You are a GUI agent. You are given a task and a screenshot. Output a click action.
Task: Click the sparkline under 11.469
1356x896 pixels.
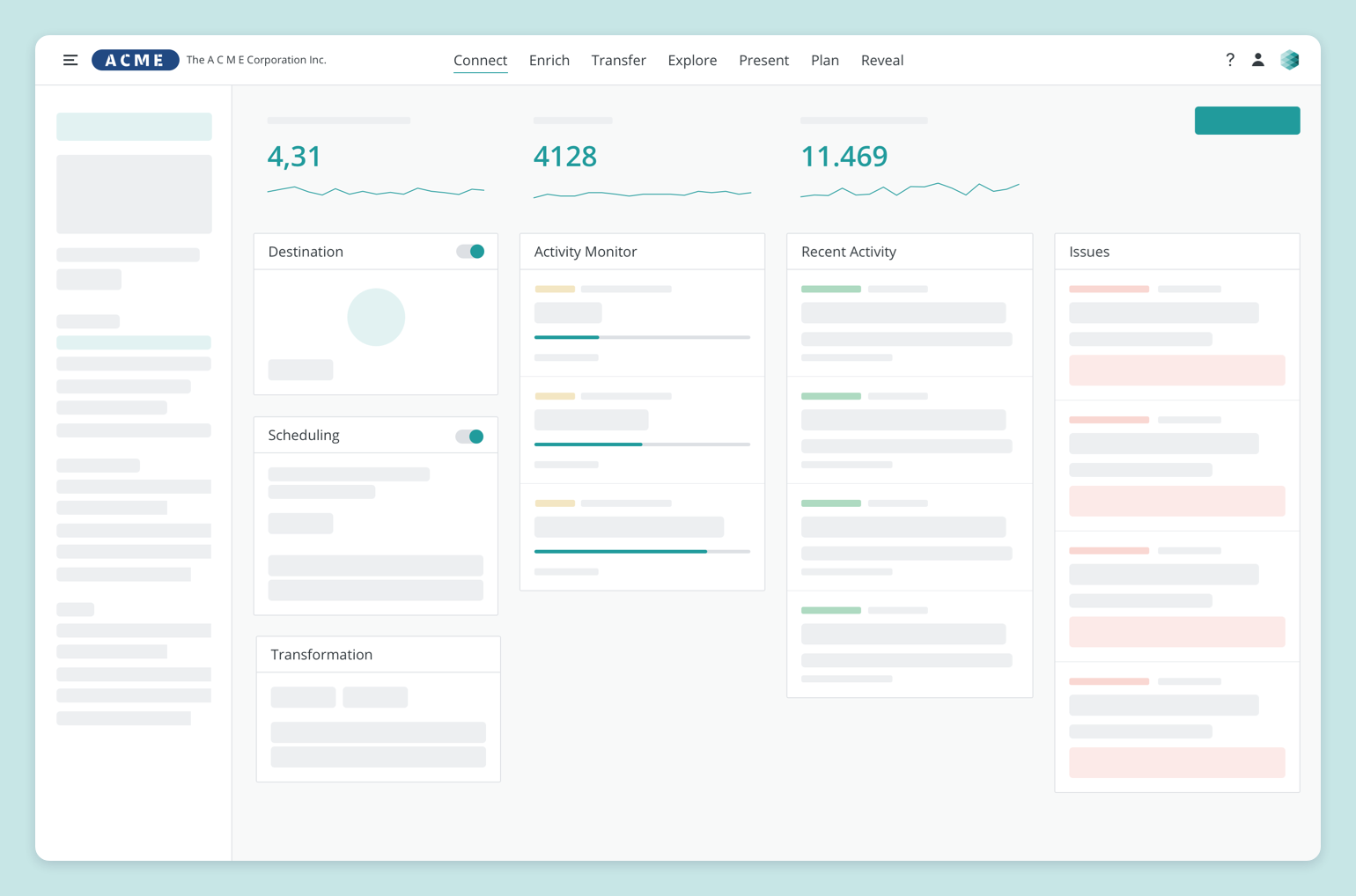point(910,189)
